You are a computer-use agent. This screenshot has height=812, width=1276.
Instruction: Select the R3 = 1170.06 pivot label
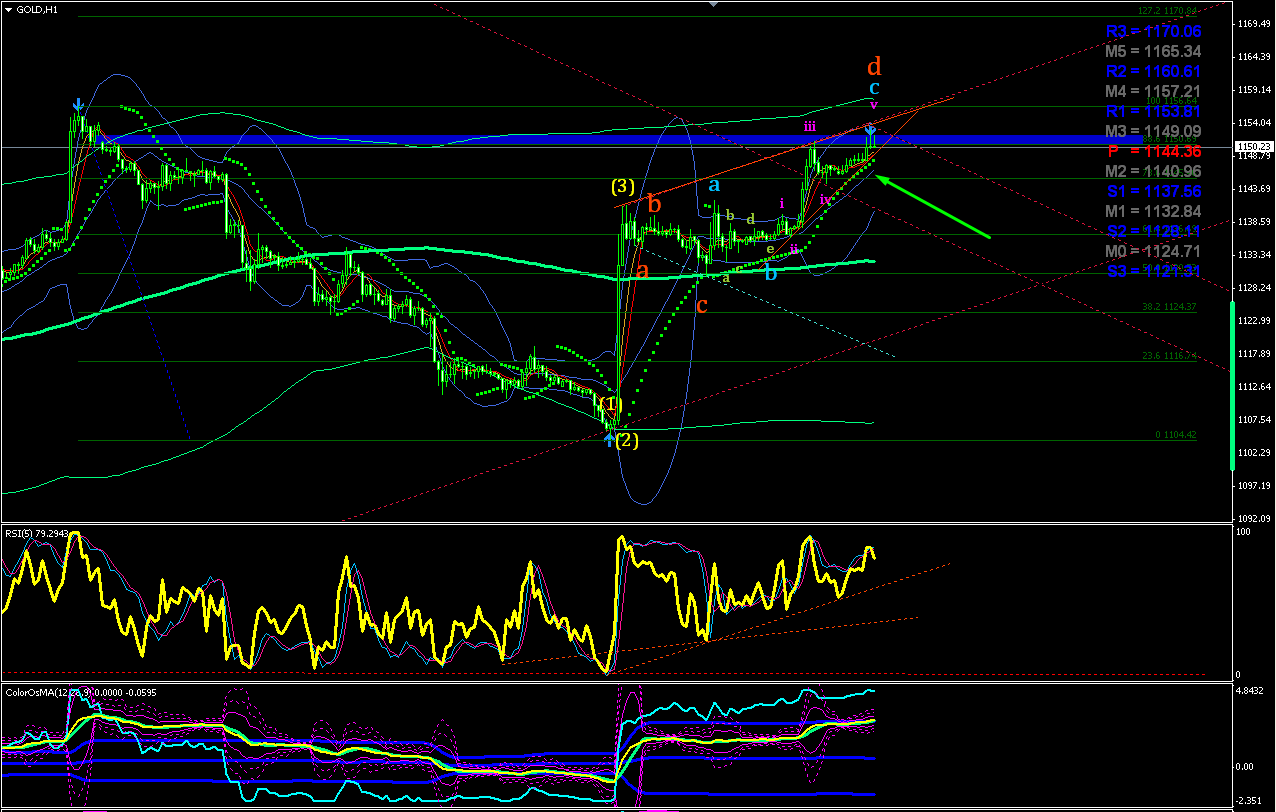click(x=1154, y=32)
